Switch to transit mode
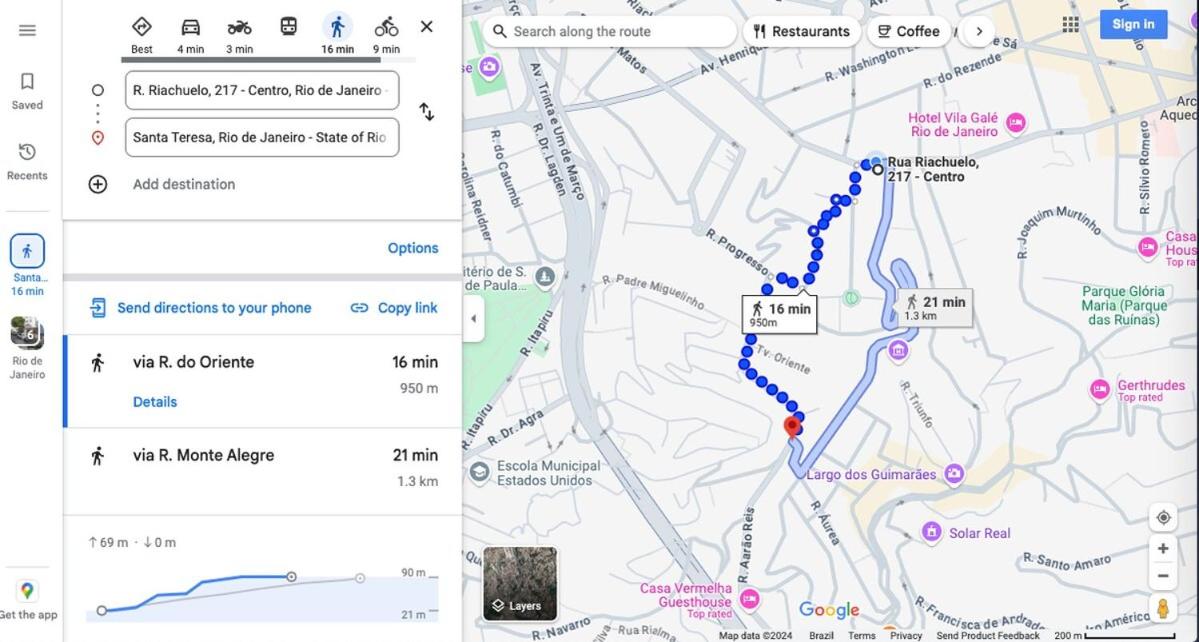1199x642 pixels. [x=288, y=28]
